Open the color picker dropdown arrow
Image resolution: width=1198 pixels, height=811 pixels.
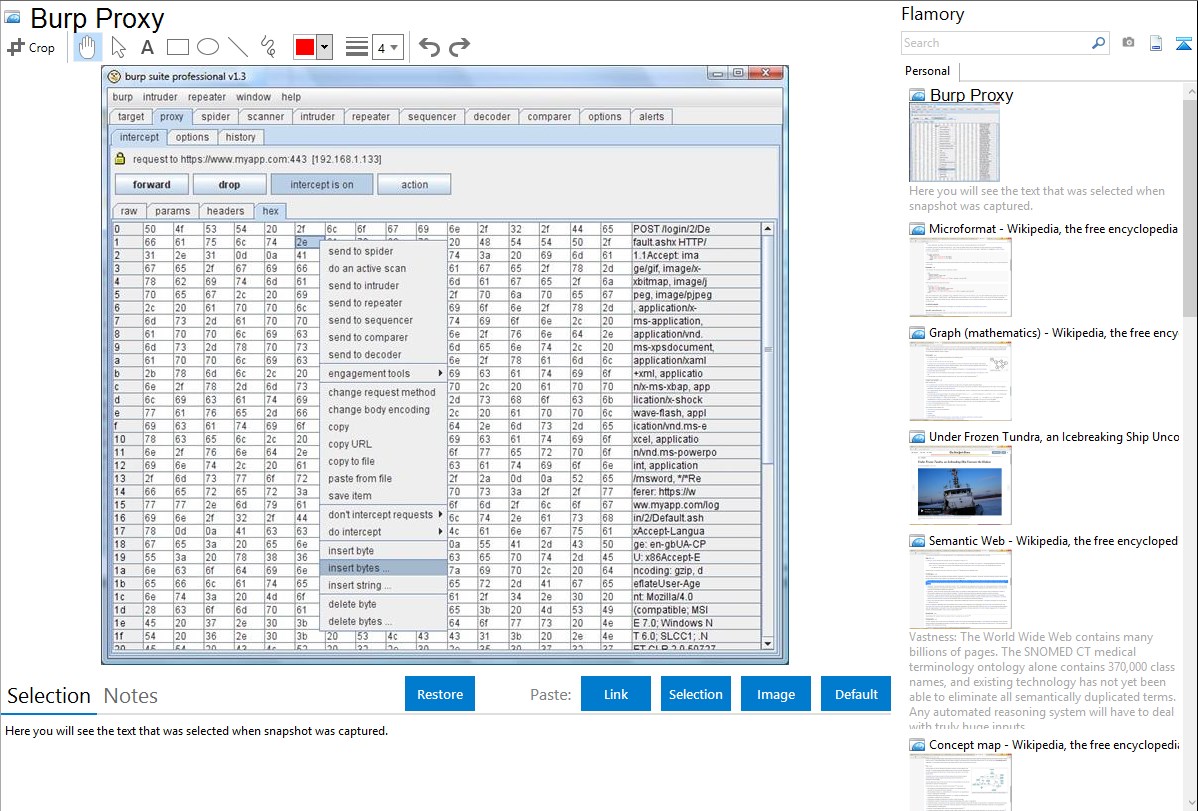pyautogui.click(x=324, y=47)
